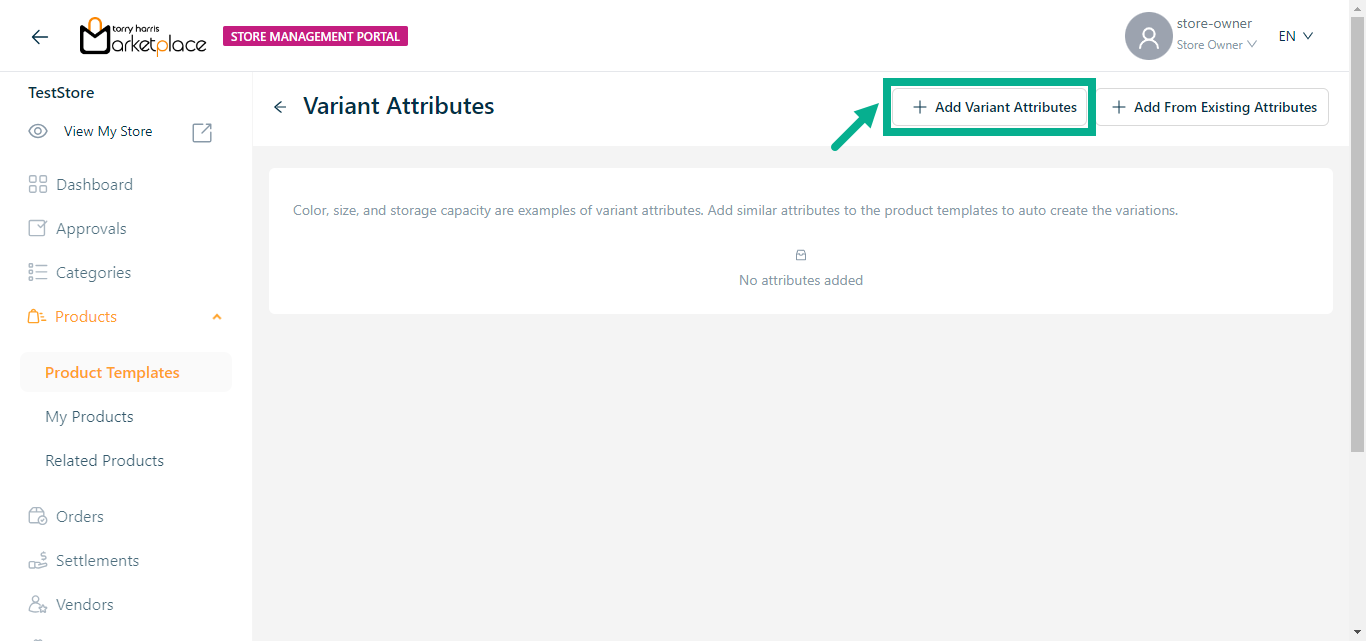Open Approvals in the sidebar
The image size is (1366, 641).
[91, 229]
